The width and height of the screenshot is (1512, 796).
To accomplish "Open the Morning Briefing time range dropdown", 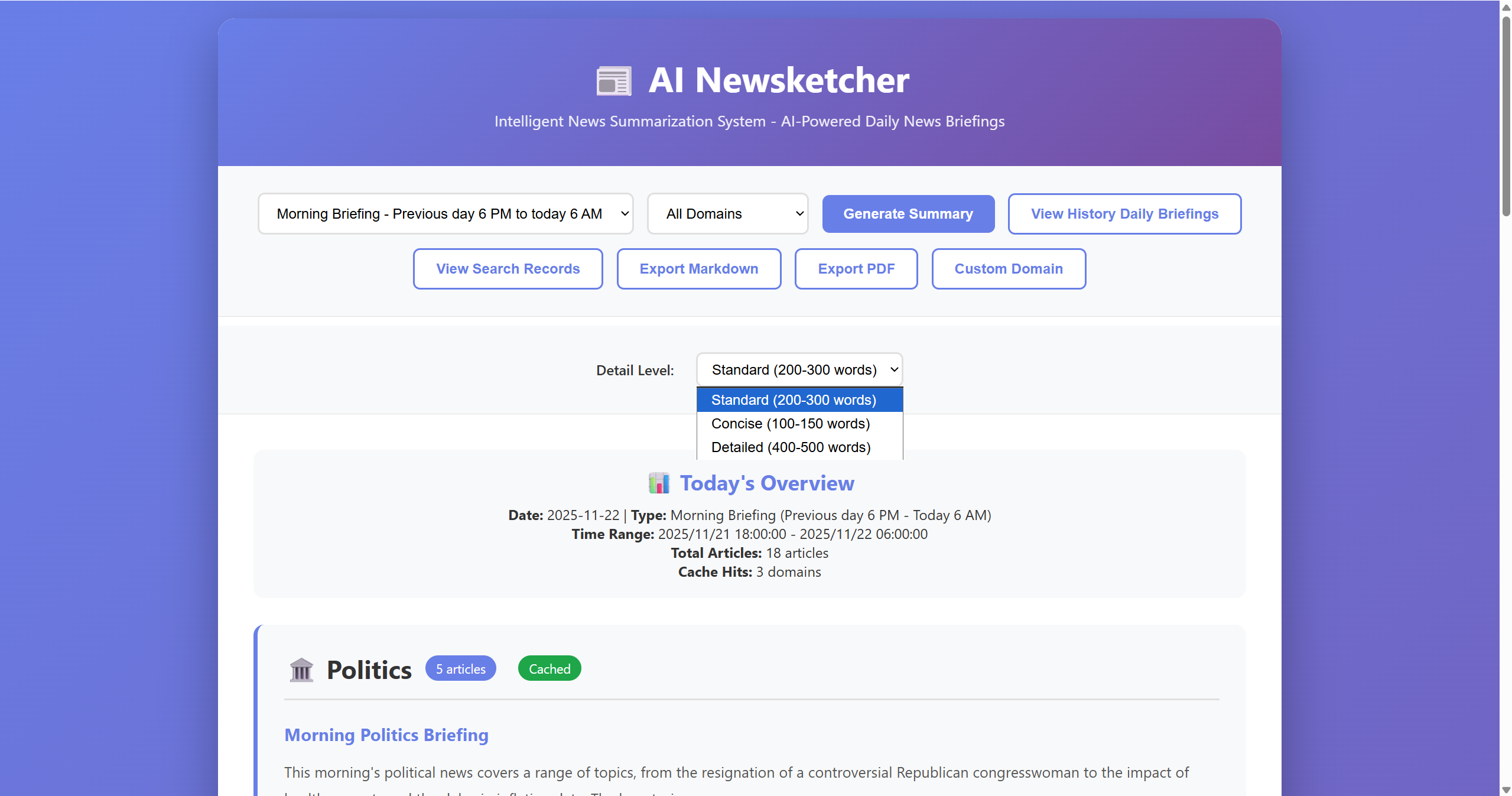I will tap(446, 213).
